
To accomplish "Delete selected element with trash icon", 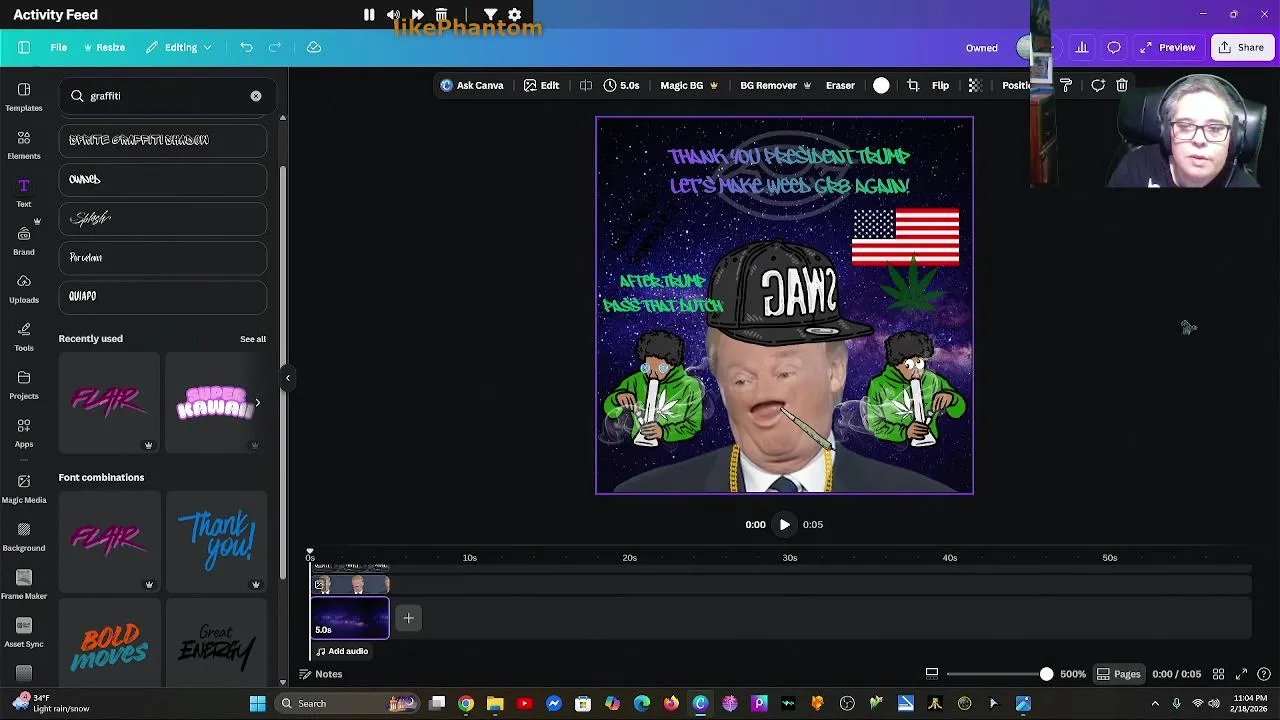I will pos(1122,86).
